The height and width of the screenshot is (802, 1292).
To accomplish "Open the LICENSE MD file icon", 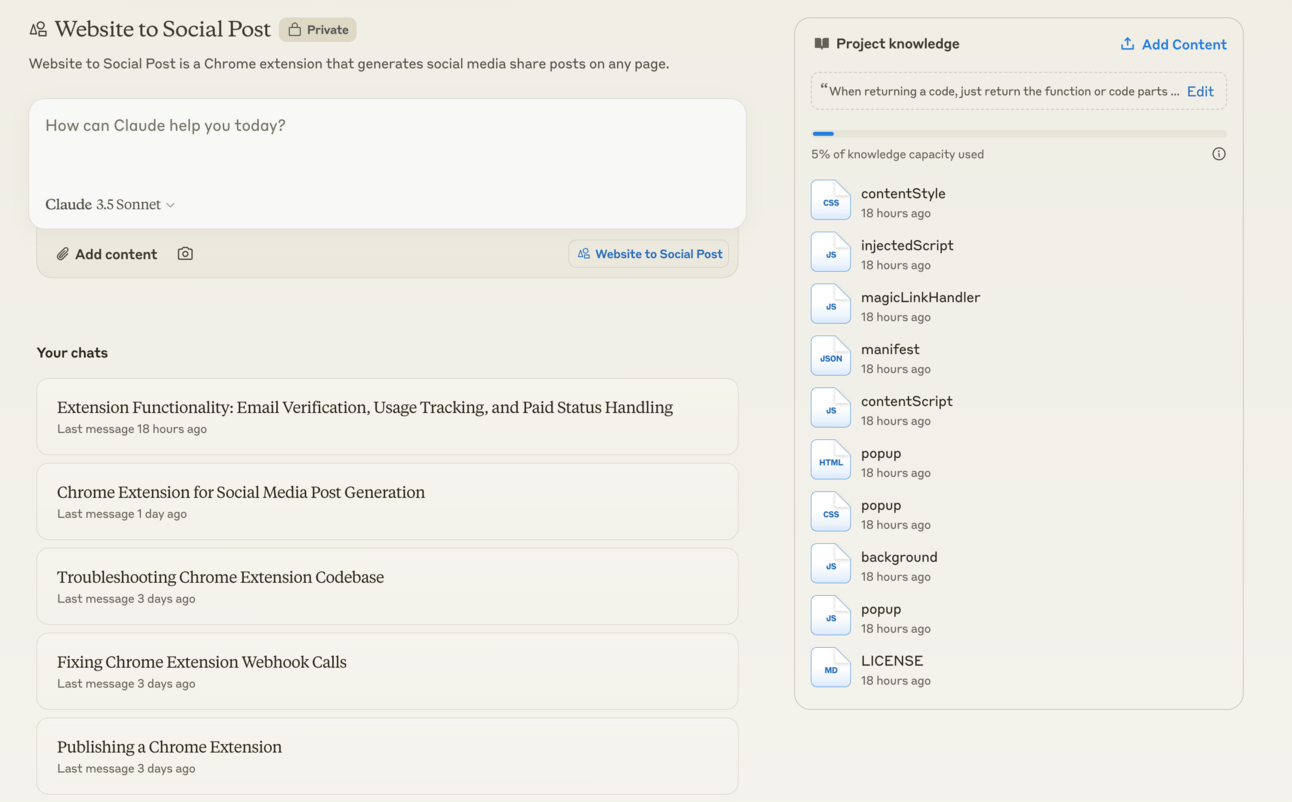I will click(x=830, y=669).
